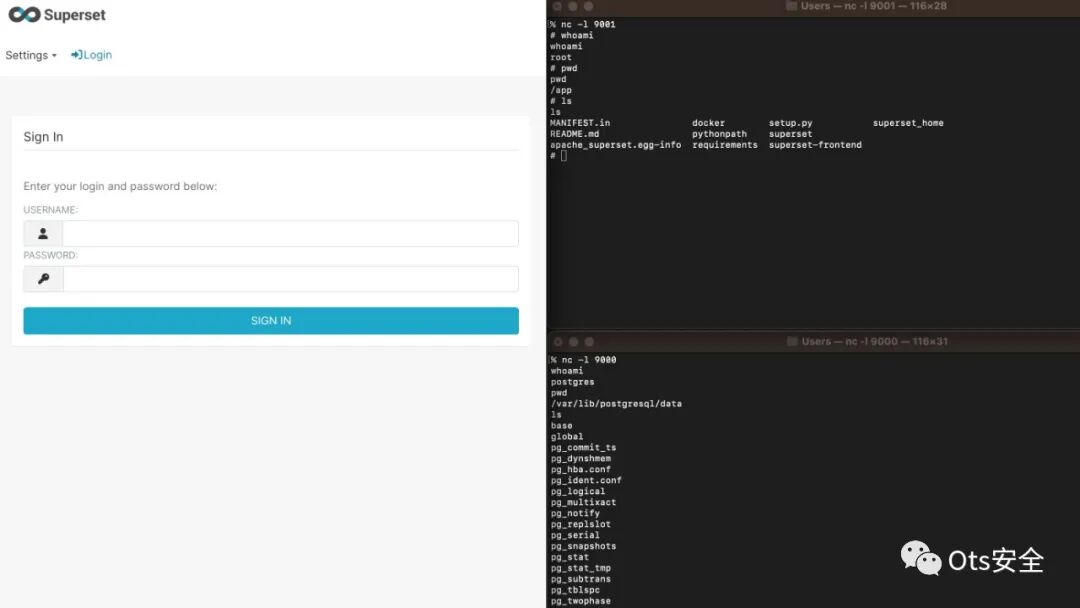
Task: Click the SIGN IN button
Action: (271, 321)
